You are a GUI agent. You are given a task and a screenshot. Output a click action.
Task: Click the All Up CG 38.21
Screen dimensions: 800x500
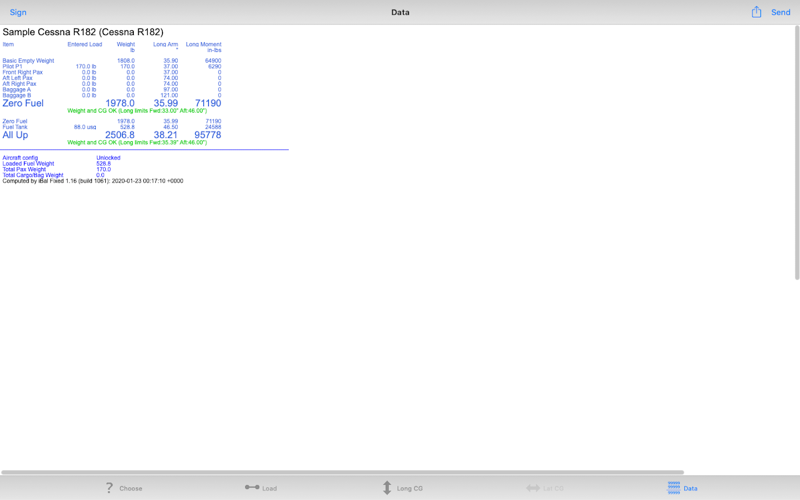[166, 135]
